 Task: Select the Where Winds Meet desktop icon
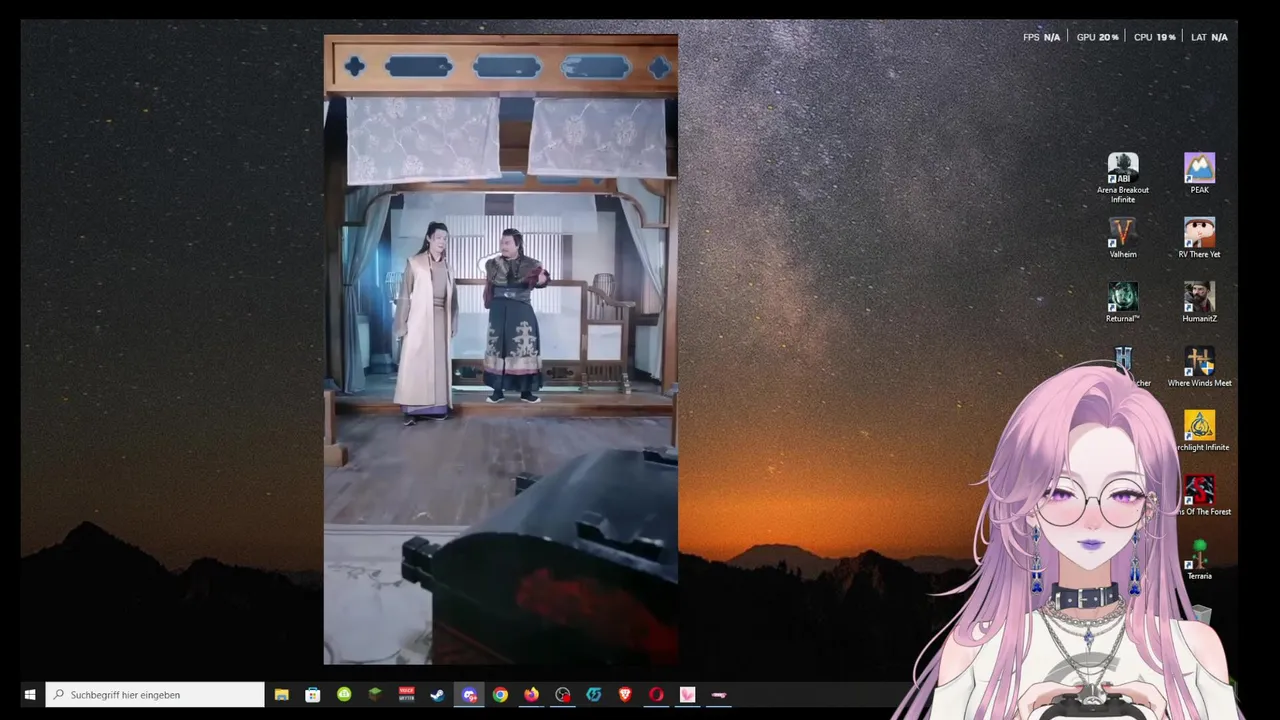[x=1199, y=367]
